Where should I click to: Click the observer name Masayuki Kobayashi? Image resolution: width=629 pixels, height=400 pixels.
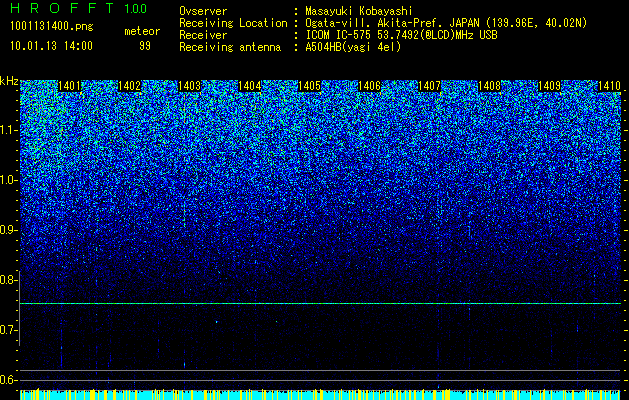point(359,11)
